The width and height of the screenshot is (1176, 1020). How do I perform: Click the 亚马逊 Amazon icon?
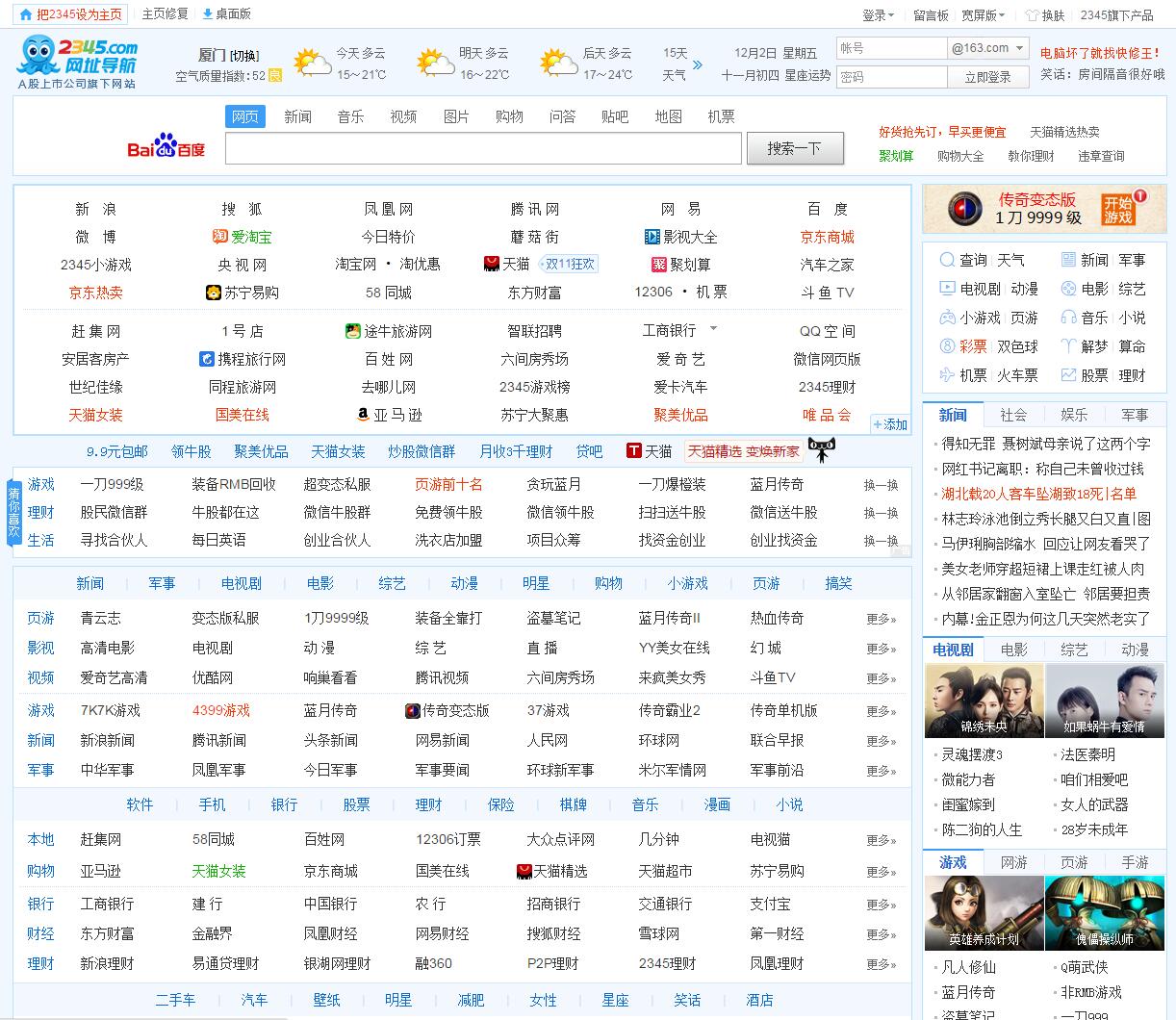coord(363,415)
